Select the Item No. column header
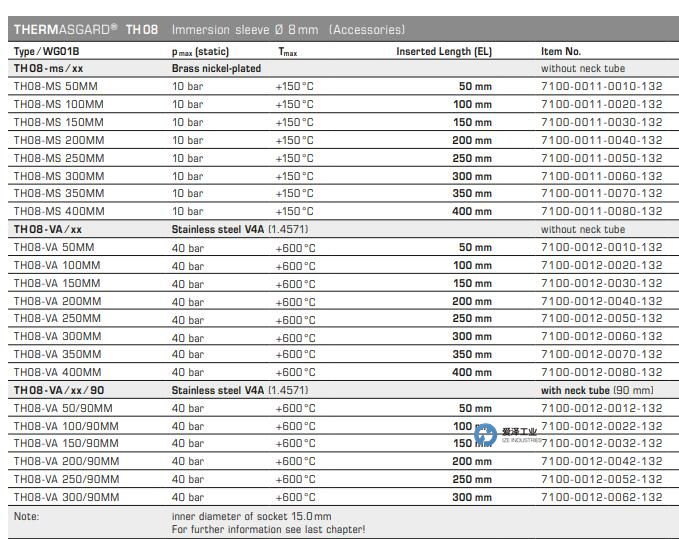This screenshot has height=539, width=679. (560, 51)
